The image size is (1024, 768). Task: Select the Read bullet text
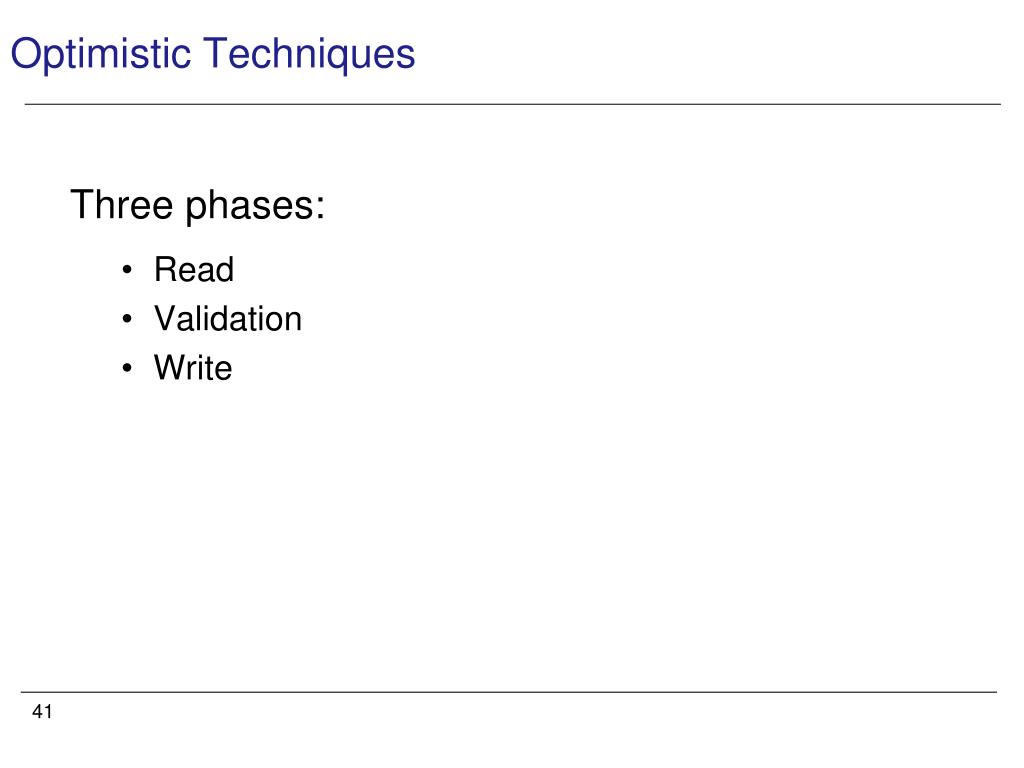pos(194,269)
